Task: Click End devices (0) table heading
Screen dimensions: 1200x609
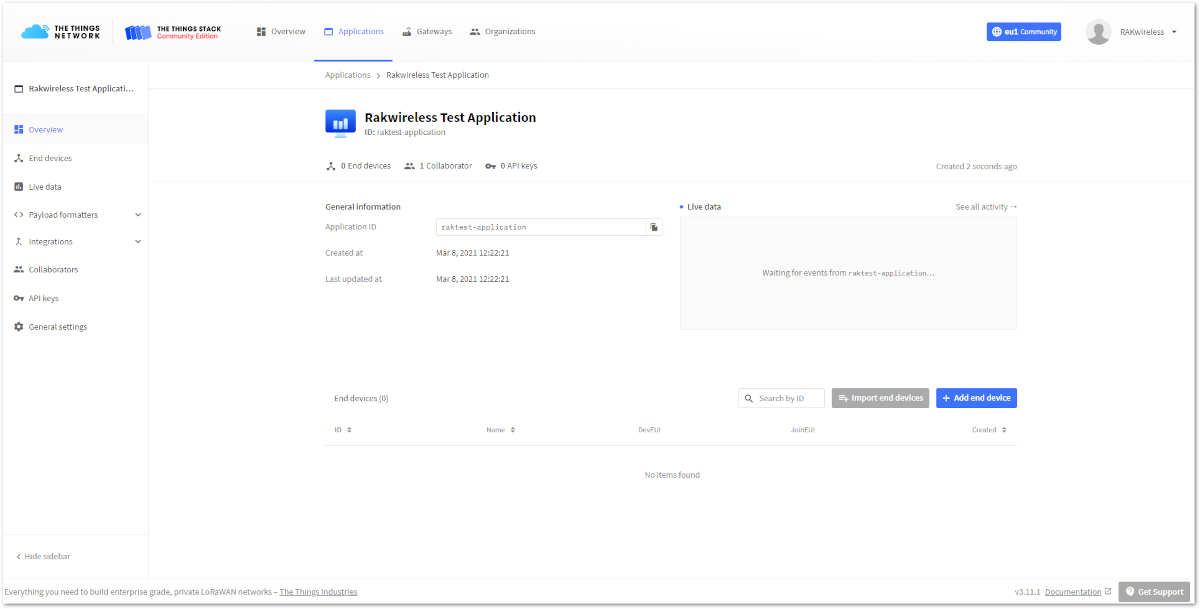Action: point(361,398)
